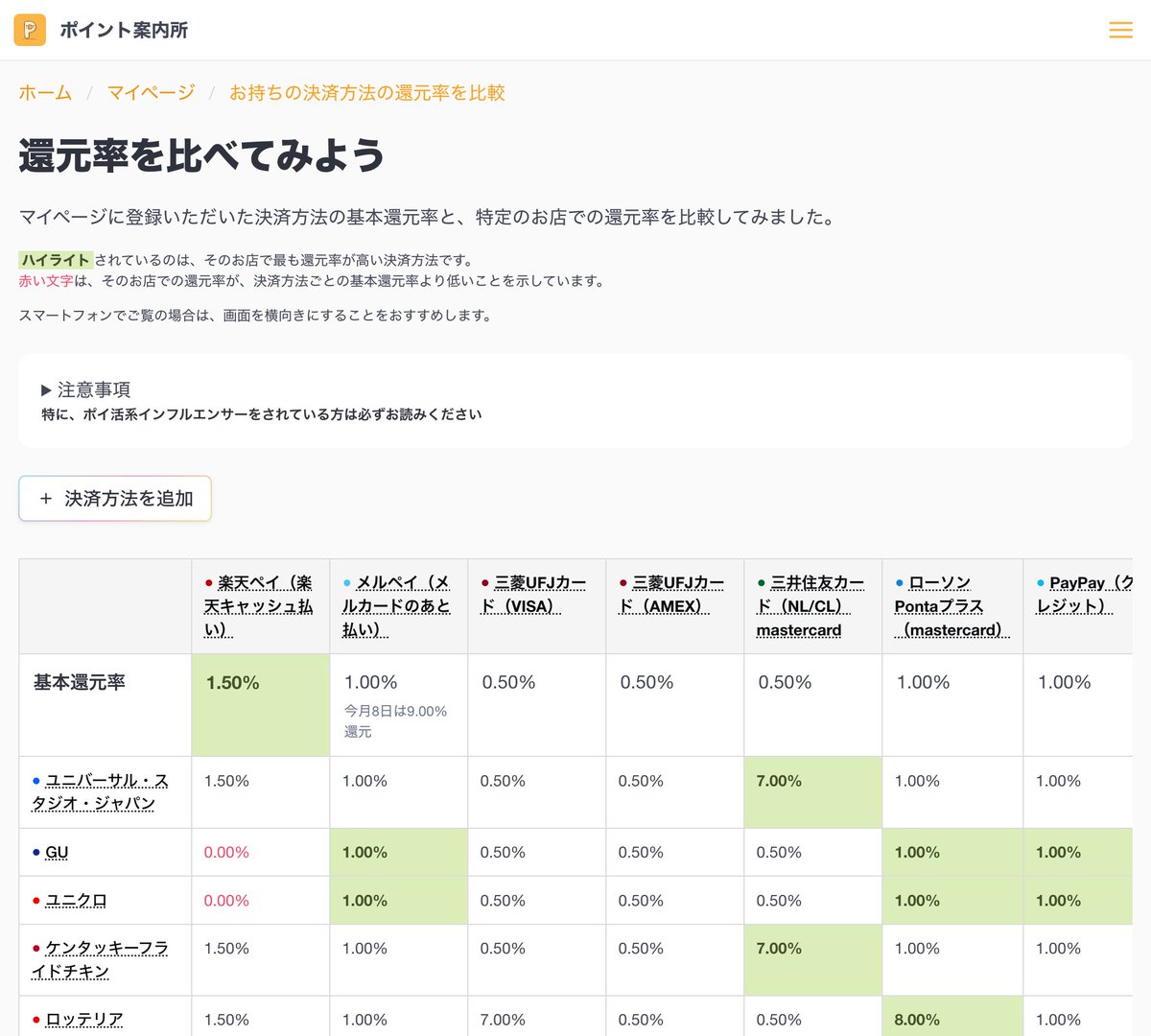Click the ポイント案内所 logo icon
This screenshot has height=1036, width=1151.
coord(30,30)
